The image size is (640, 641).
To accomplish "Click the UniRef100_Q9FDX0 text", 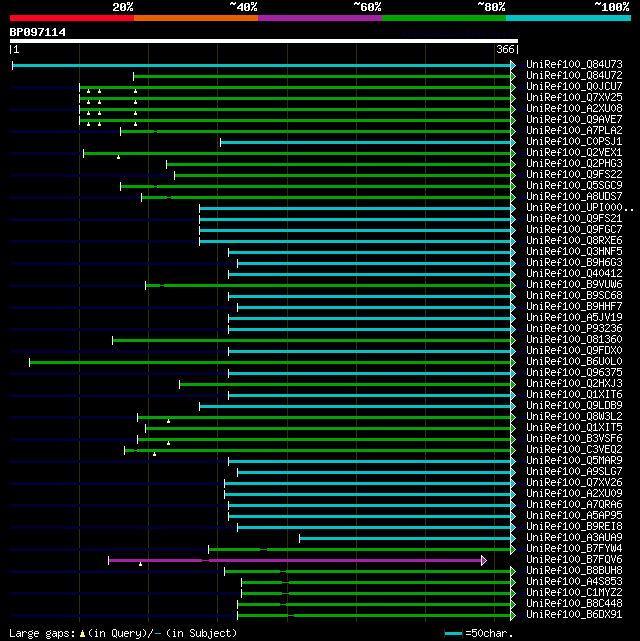I will pos(574,351).
